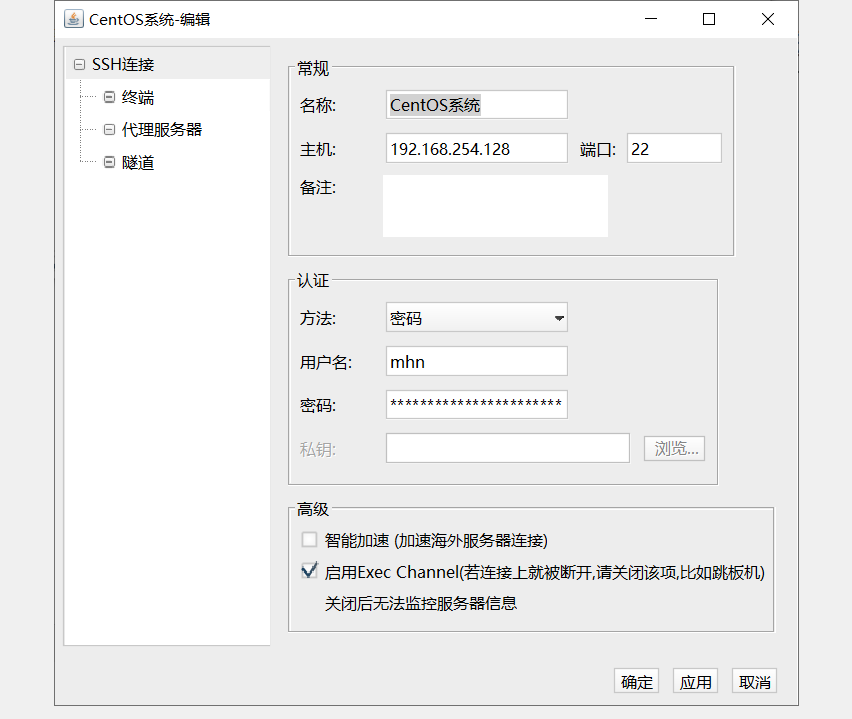852x719 pixels.
Task: Click the 主机: label
Action: 318,149
